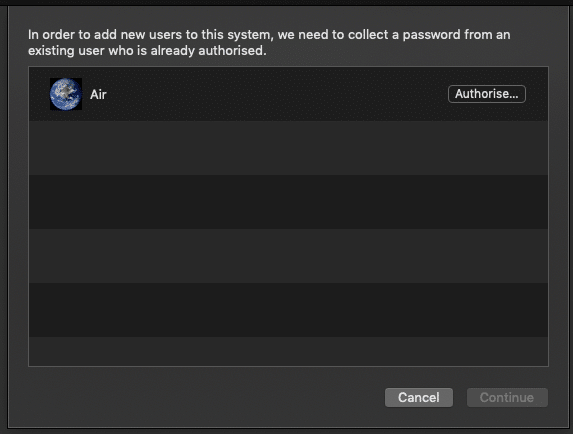Select the Earth globe user picture

pyautogui.click(x=66, y=94)
